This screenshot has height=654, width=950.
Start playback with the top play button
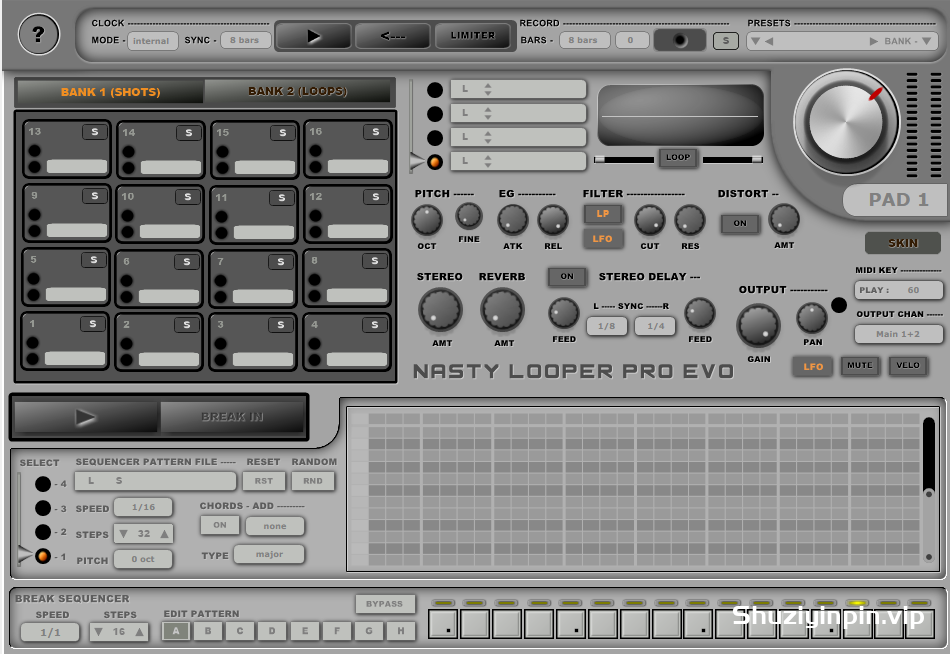(x=313, y=36)
